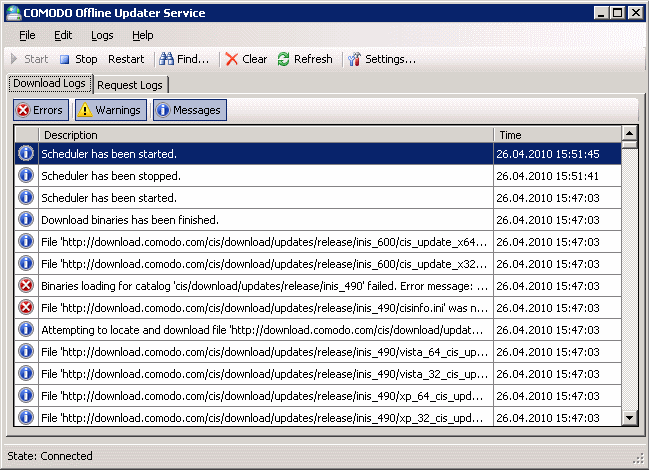Switch to the Download Logs tab
649x470 pixels.
click(50, 84)
